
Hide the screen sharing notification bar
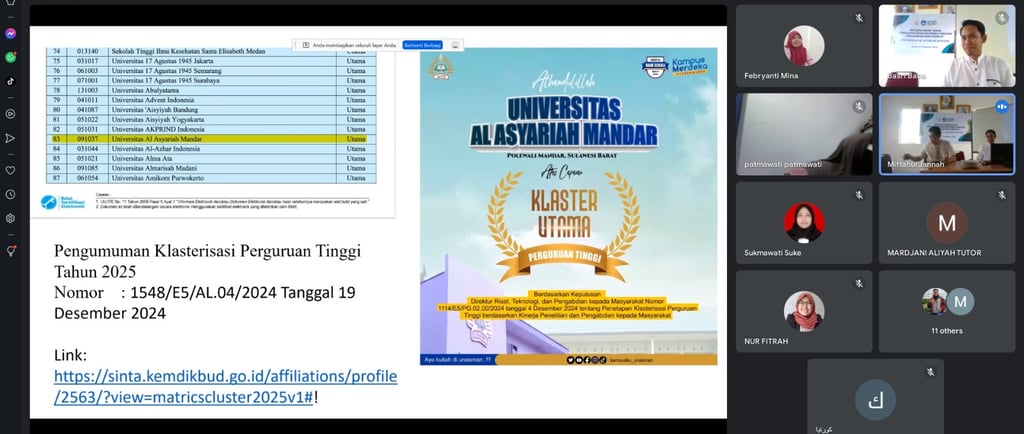pos(456,45)
